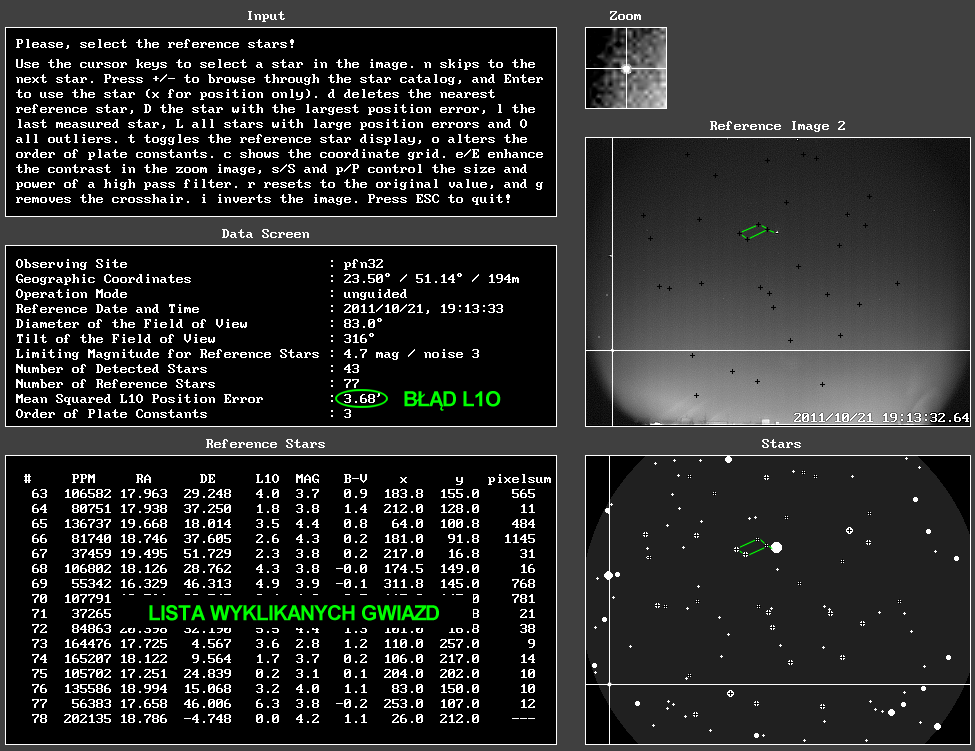The image size is (975, 751).
Task: Click the 'Tilt of the Field of View' label
Action: (116, 338)
